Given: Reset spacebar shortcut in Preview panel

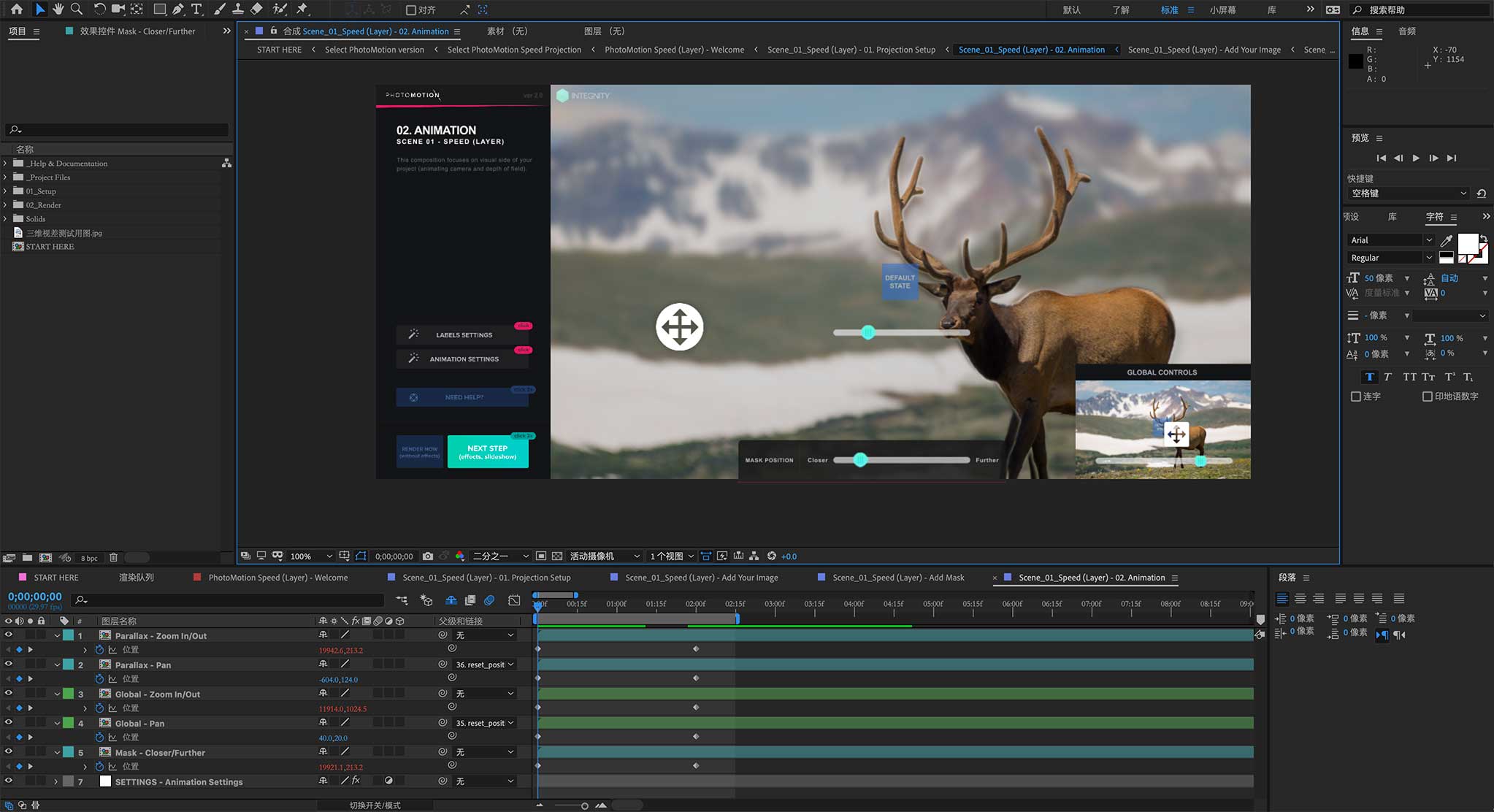Looking at the screenshot, I should click(1481, 194).
